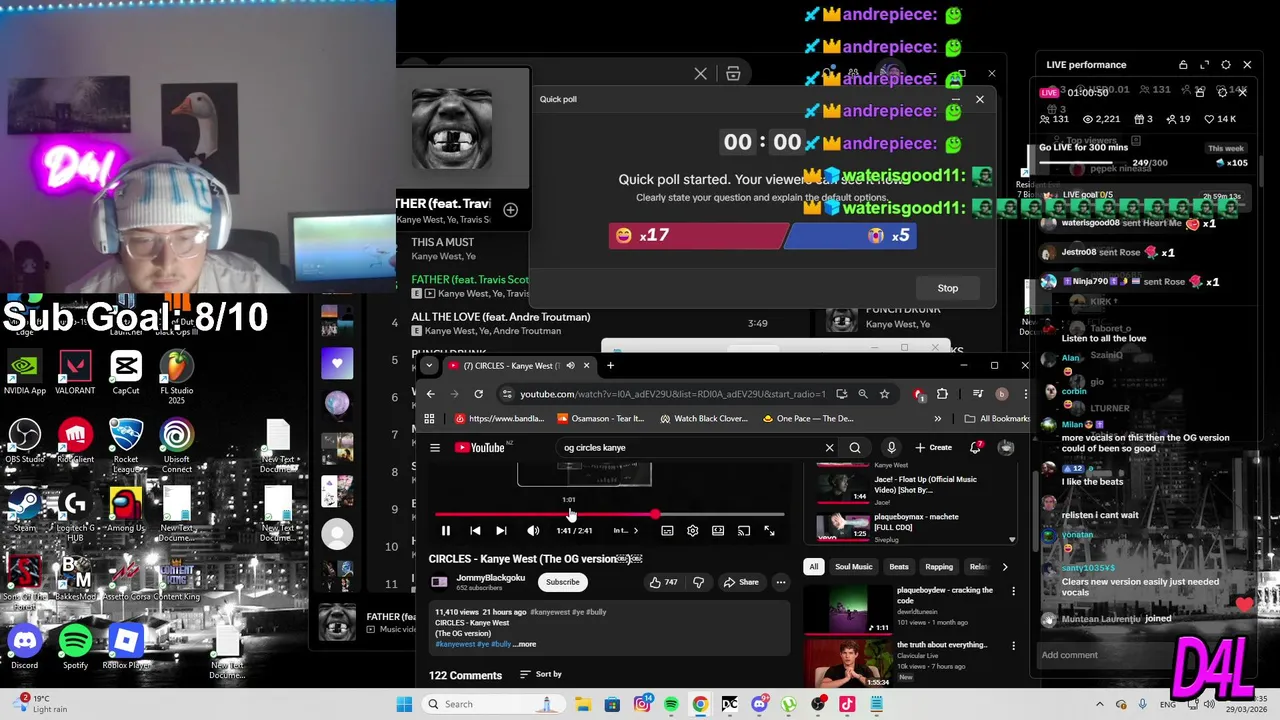The width and height of the screenshot is (1280, 720).
Task: Open Chrome tab search dropdown
Action: 430,365
